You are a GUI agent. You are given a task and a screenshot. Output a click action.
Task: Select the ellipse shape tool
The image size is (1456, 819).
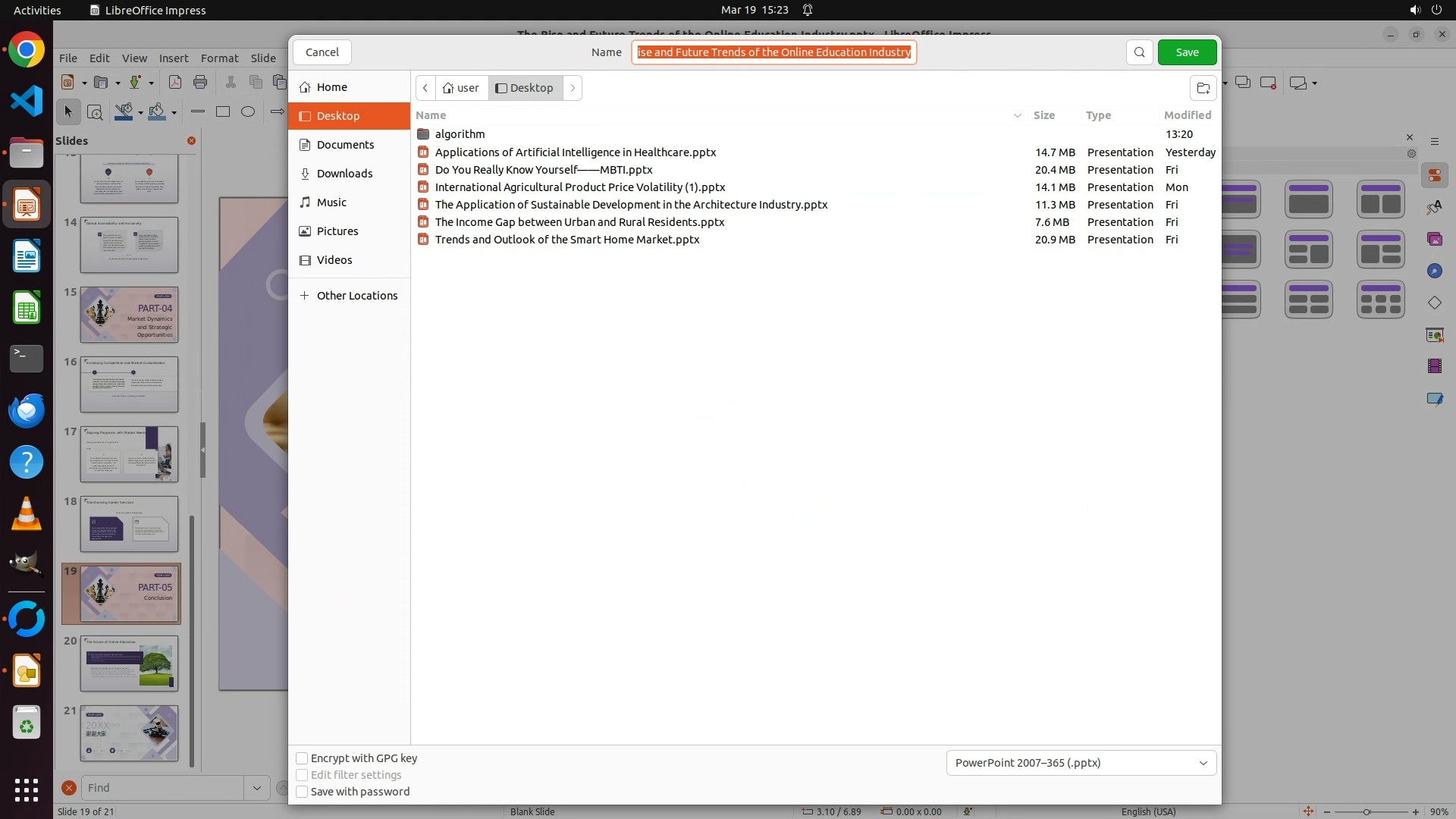coord(248,112)
